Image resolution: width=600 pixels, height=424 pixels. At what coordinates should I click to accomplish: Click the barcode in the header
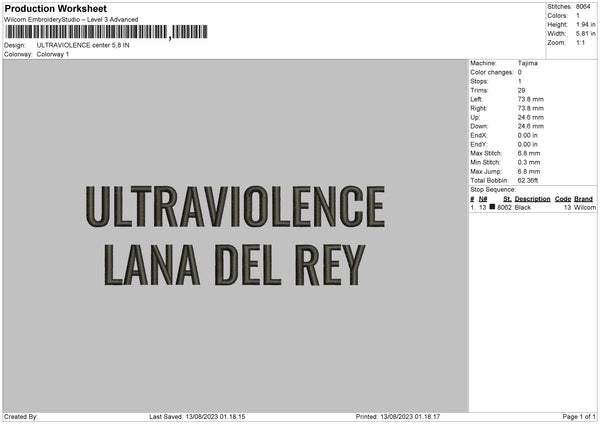tap(106, 32)
